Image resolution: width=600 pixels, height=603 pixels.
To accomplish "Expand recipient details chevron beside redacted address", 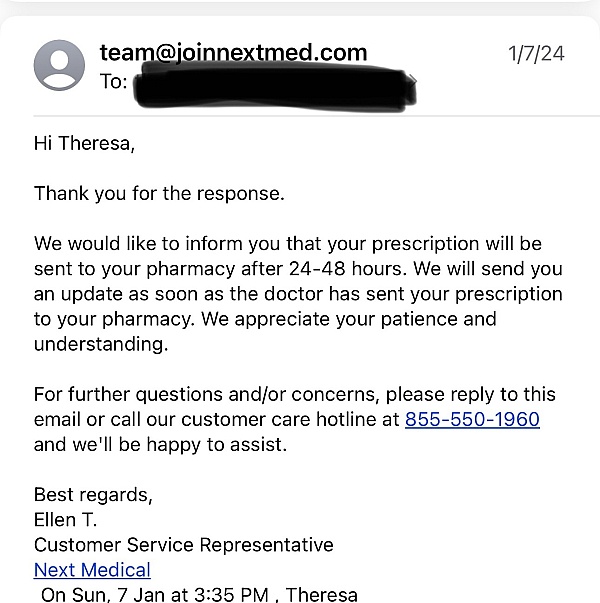I will click(412, 82).
